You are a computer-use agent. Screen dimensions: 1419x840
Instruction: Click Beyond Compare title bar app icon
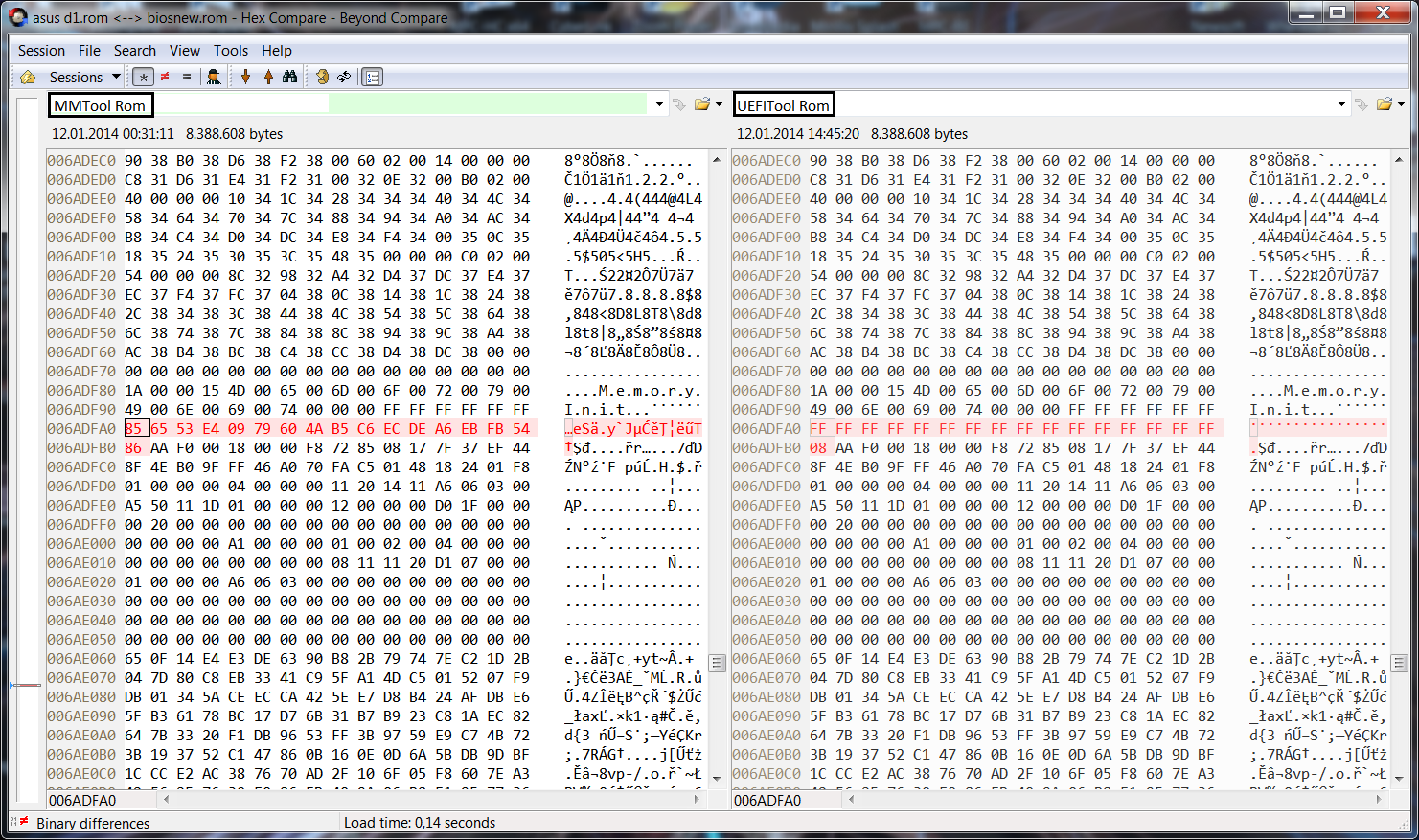point(17,16)
